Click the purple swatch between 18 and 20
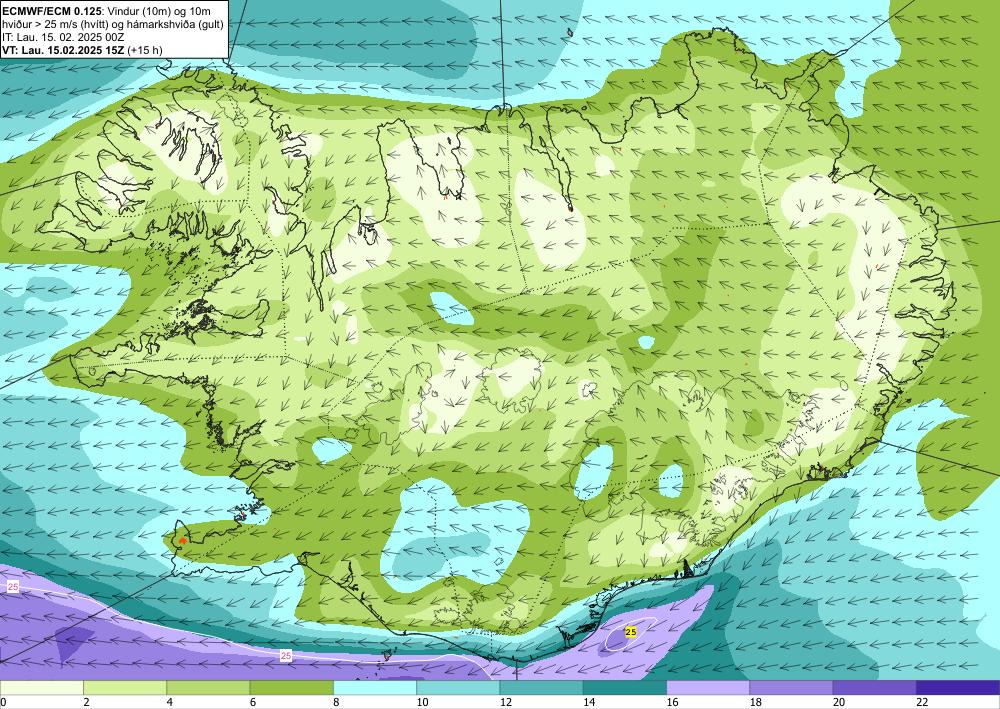Image resolution: width=1000 pixels, height=709 pixels. [x=791, y=687]
